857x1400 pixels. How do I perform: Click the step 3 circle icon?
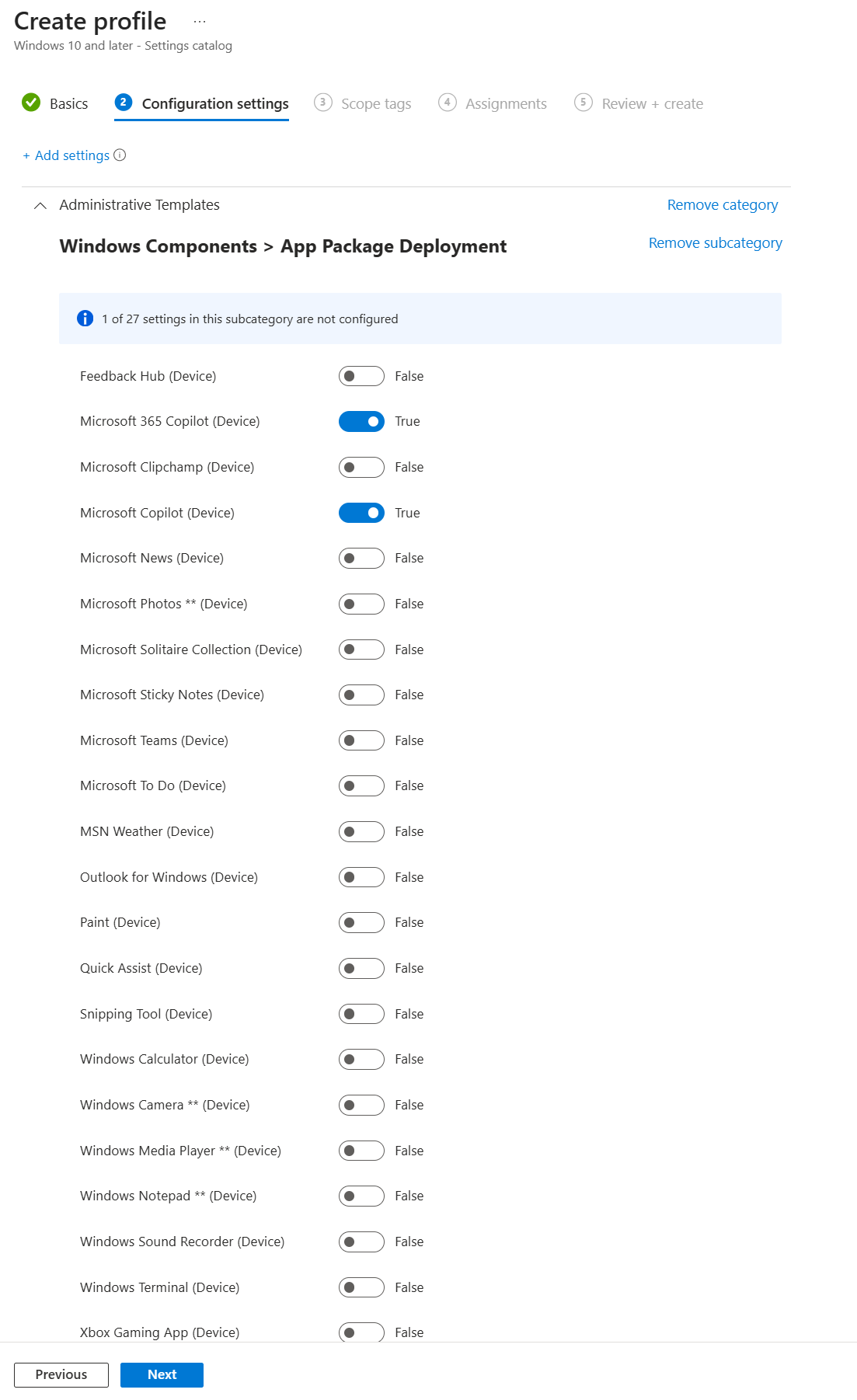coord(322,103)
